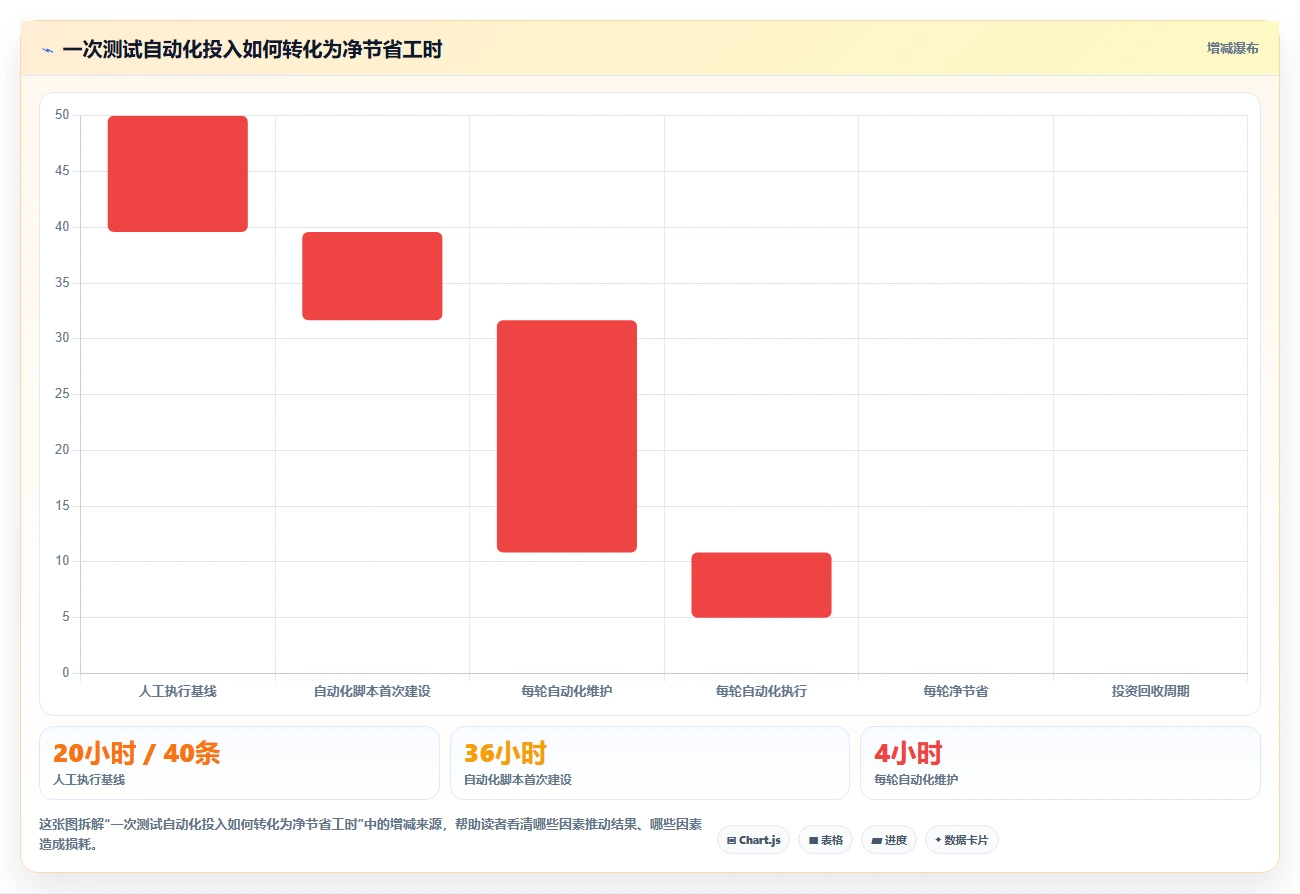Click the description paragraph below the cards
1300x894 pixels.
(370, 834)
